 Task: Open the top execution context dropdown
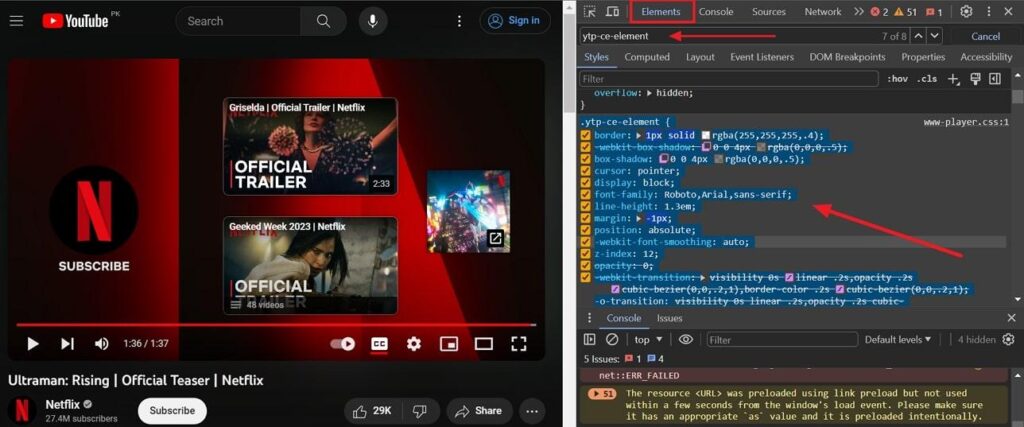(x=648, y=340)
